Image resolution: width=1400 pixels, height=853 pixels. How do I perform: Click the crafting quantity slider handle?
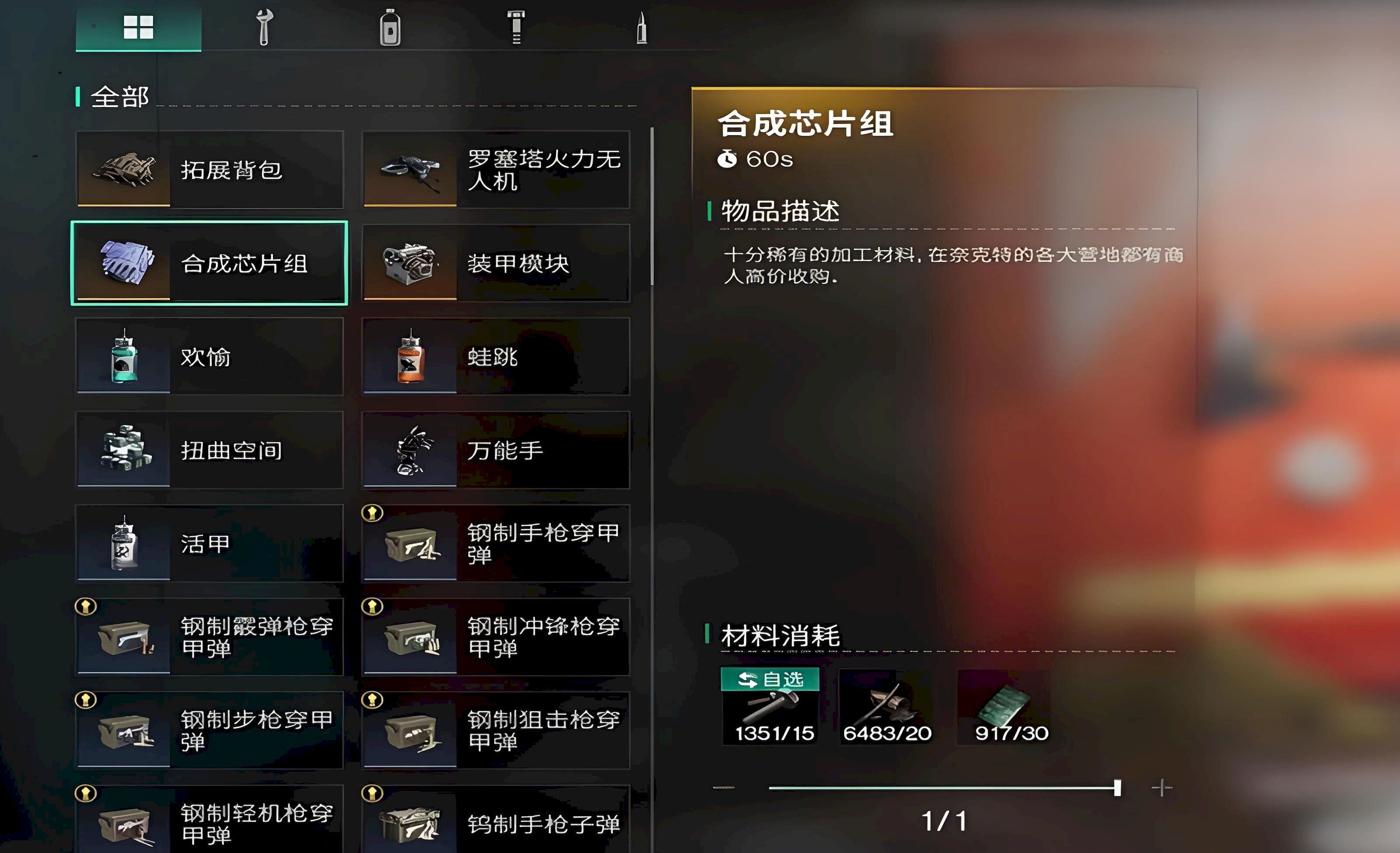coord(1118,788)
